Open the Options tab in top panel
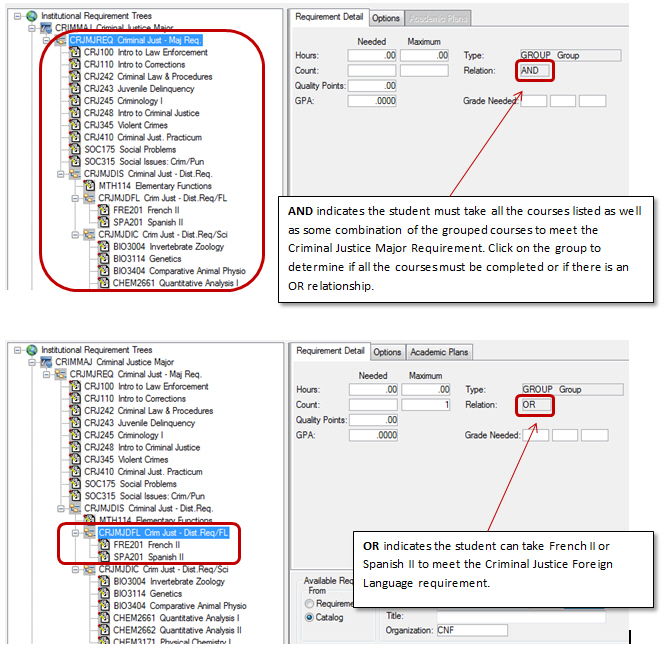Image resolution: width=665 pixels, height=653 pixels. point(386,18)
